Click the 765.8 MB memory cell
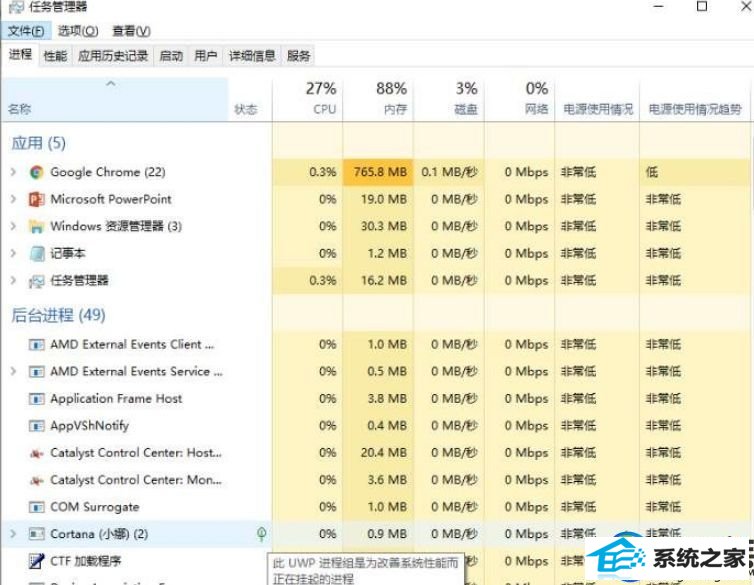 [378, 172]
